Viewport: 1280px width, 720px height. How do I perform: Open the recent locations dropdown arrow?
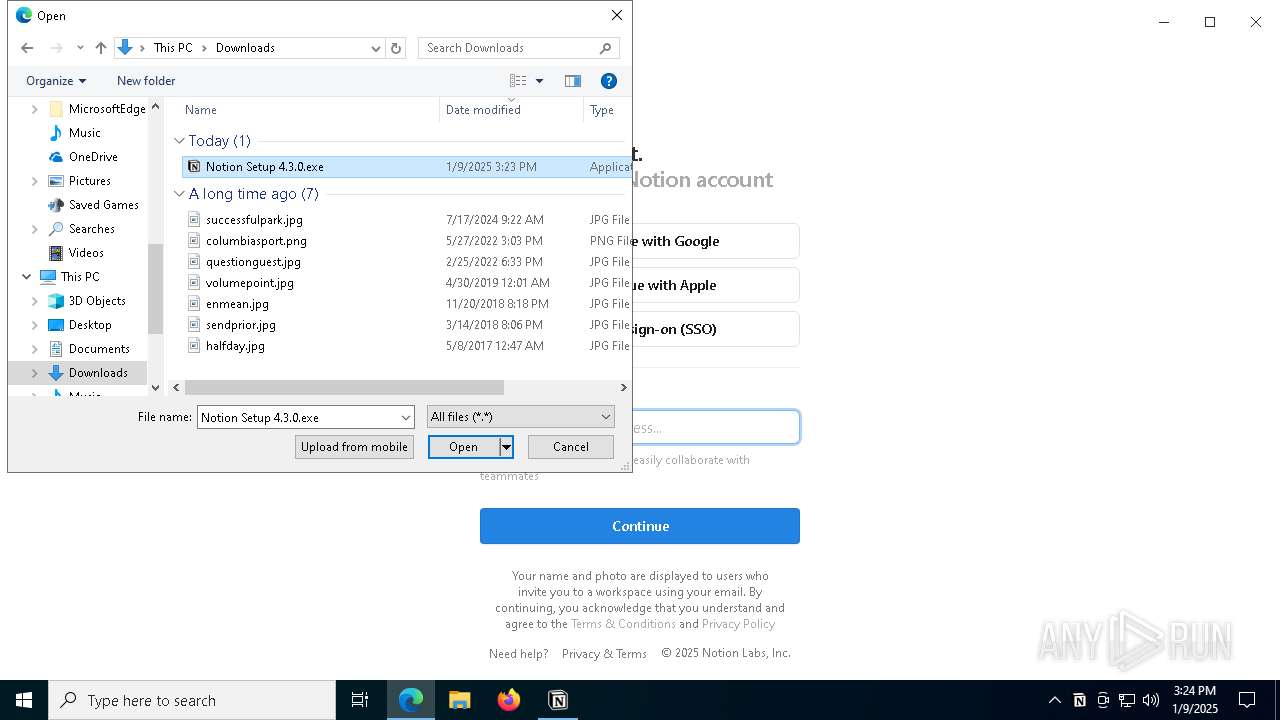(x=80, y=48)
